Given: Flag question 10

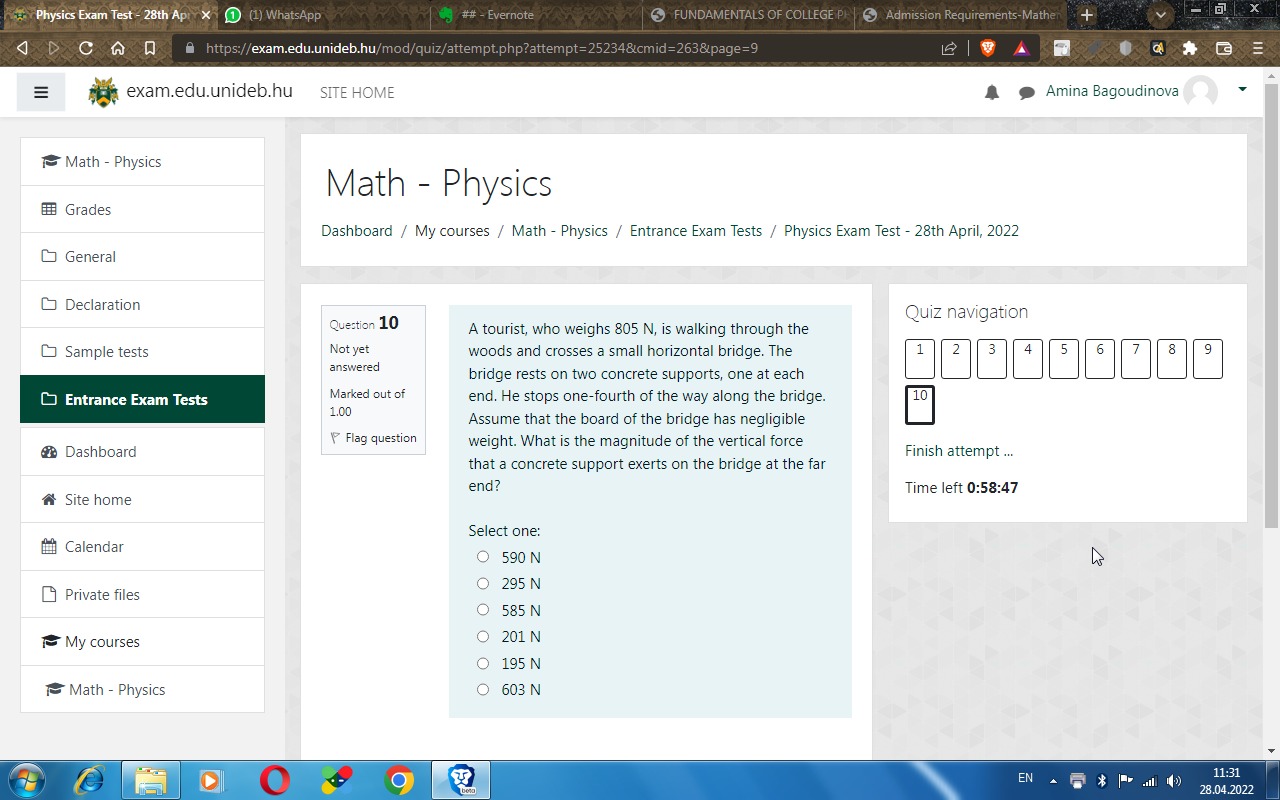Looking at the screenshot, I should pos(373,438).
